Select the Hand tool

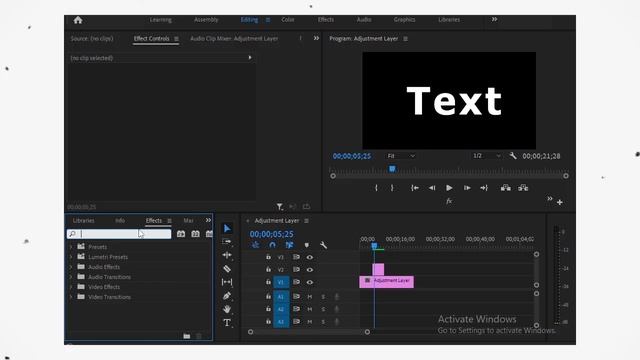click(227, 309)
